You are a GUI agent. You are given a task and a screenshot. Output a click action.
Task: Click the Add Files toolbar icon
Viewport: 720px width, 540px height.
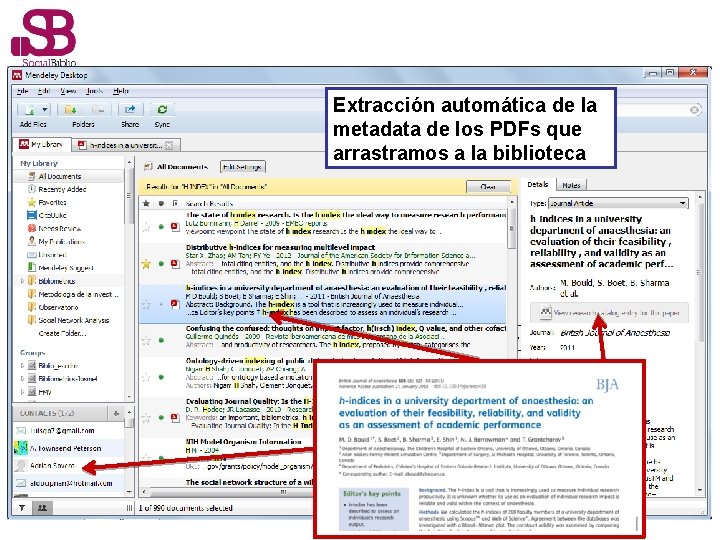pyautogui.click(x=29, y=110)
